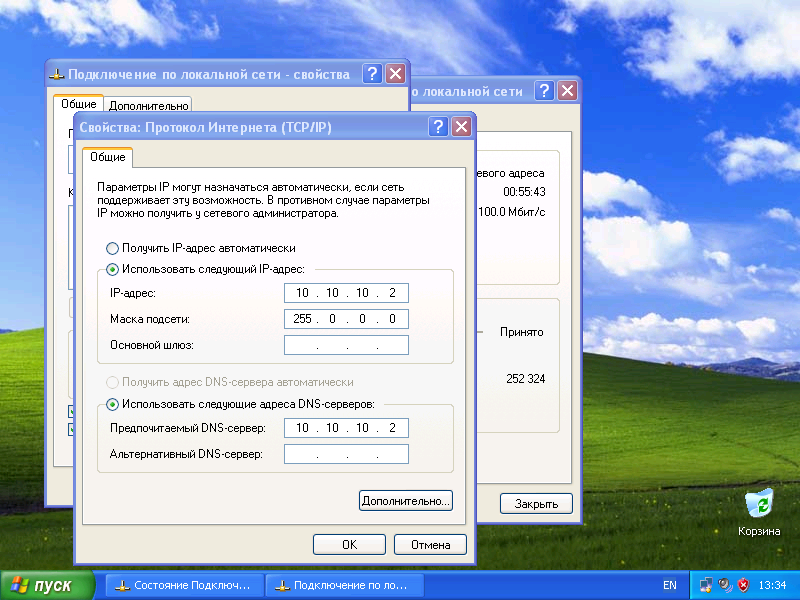
Task: Close the connection properties window
Action: tap(396, 73)
